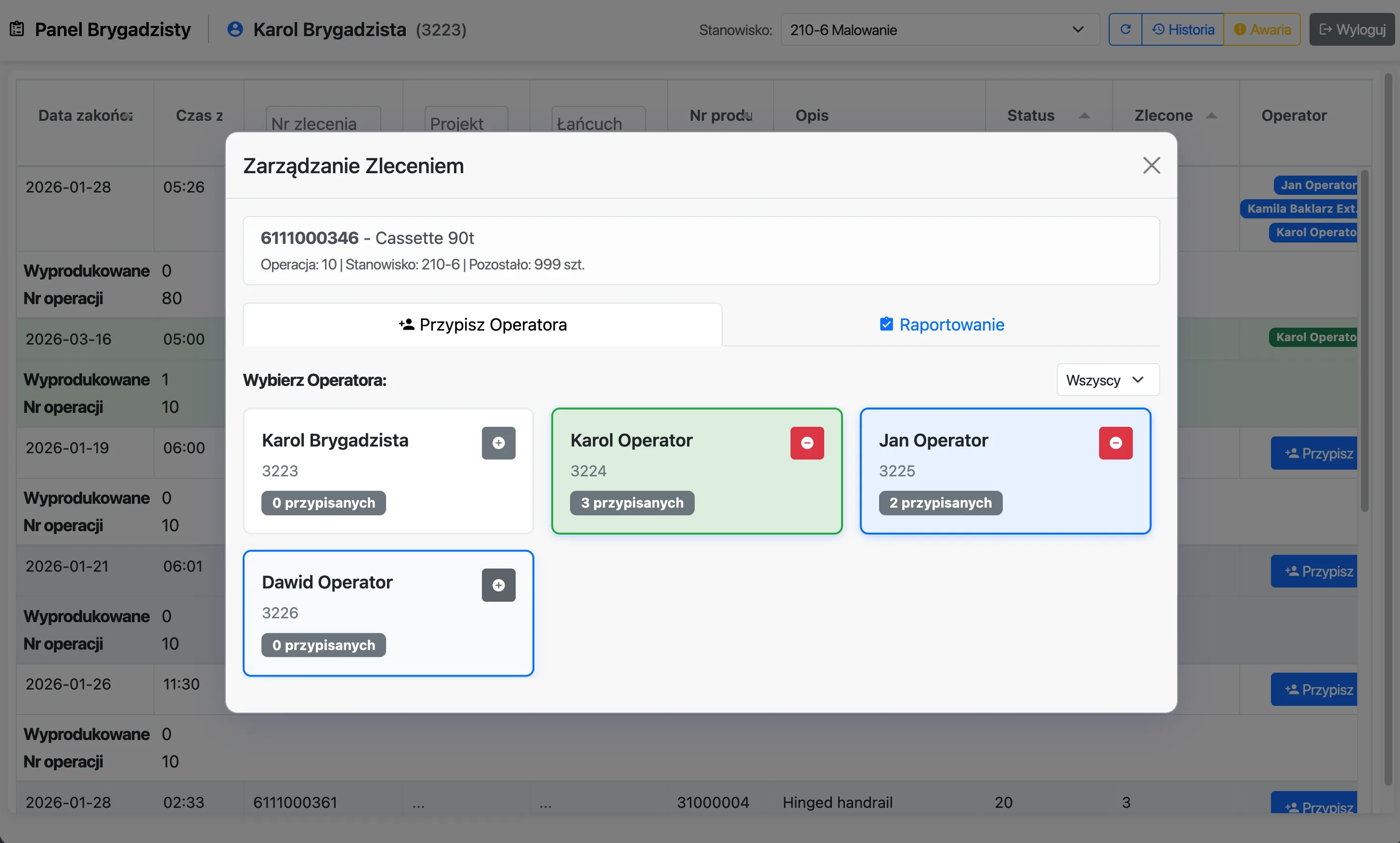Click the Data zakończ column header
1400x843 pixels.
85,115
